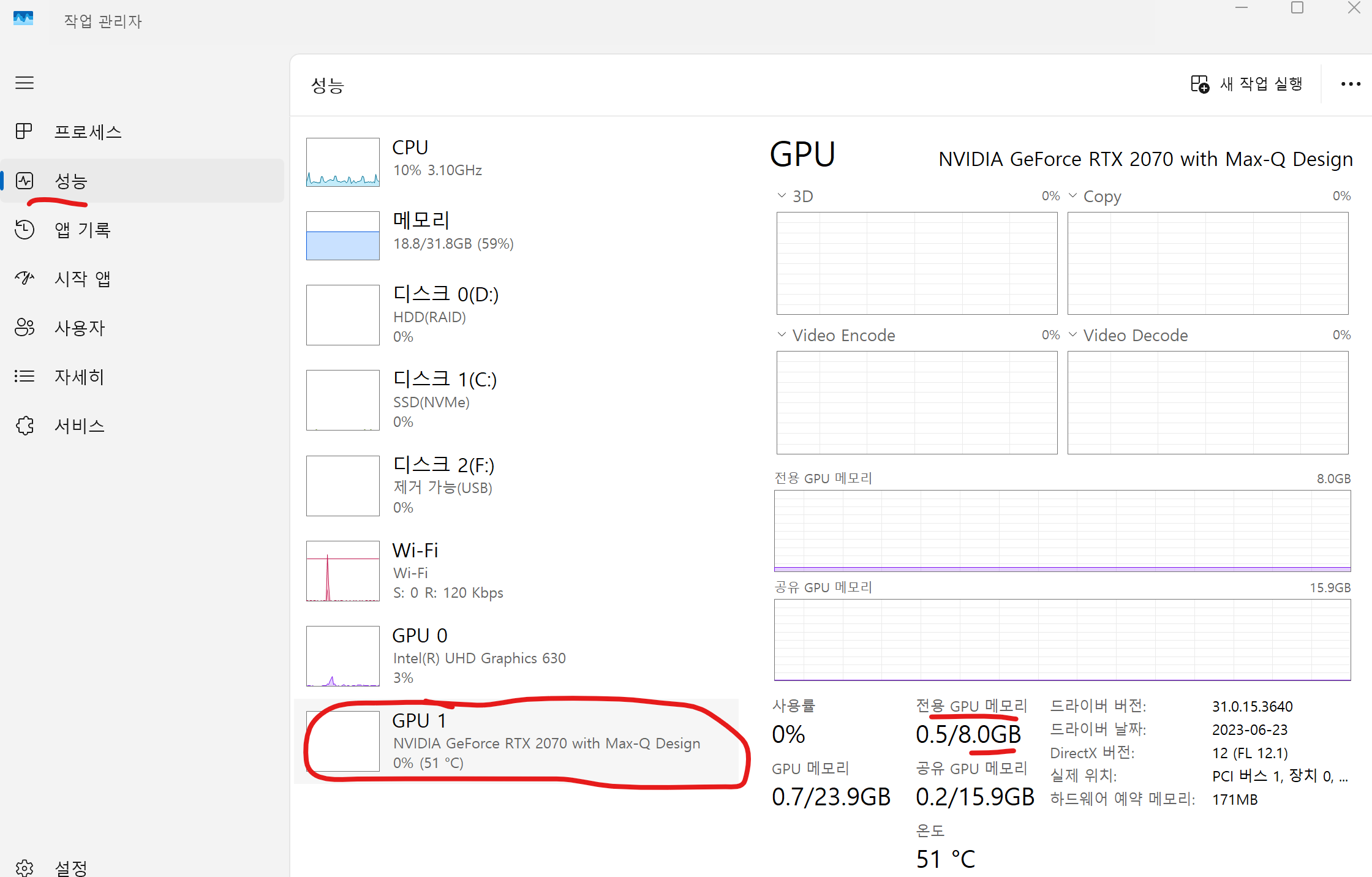Open 설정 gear icon at bottom
This screenshot has height=877, width=1372.
click(24, 867)
